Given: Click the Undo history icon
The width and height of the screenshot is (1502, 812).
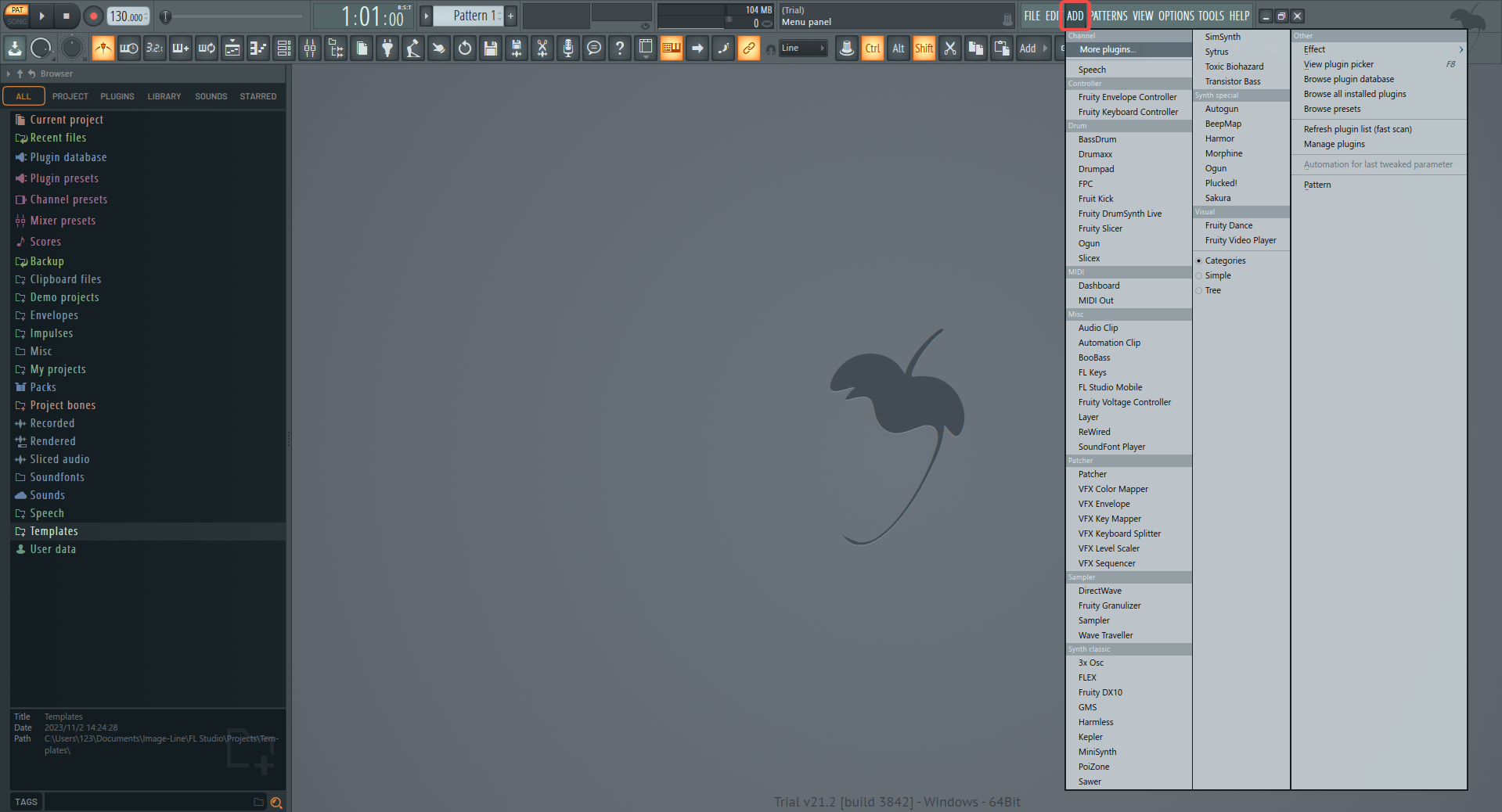Looking at the screenshot, I should click(464, 49).
